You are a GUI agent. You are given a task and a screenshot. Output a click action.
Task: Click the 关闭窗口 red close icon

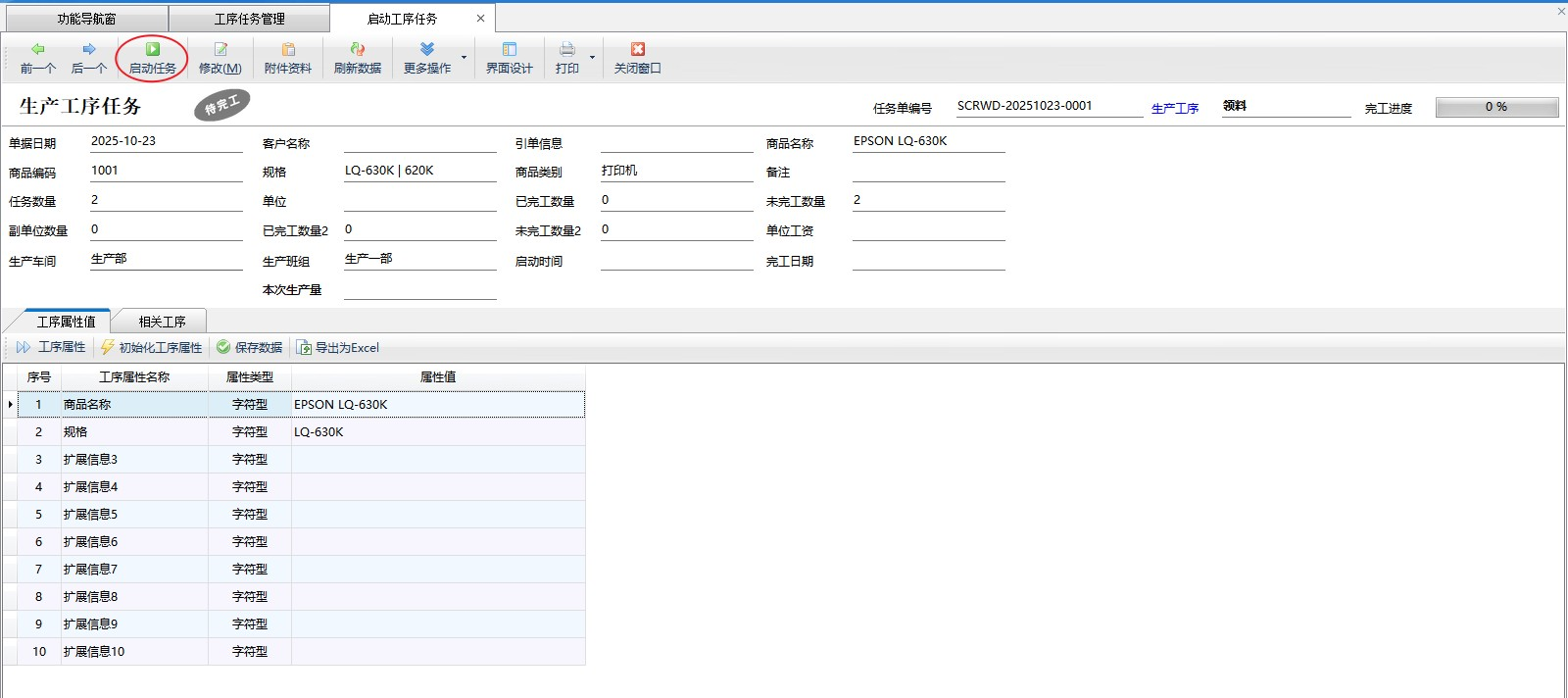click(x=637, y=49)
